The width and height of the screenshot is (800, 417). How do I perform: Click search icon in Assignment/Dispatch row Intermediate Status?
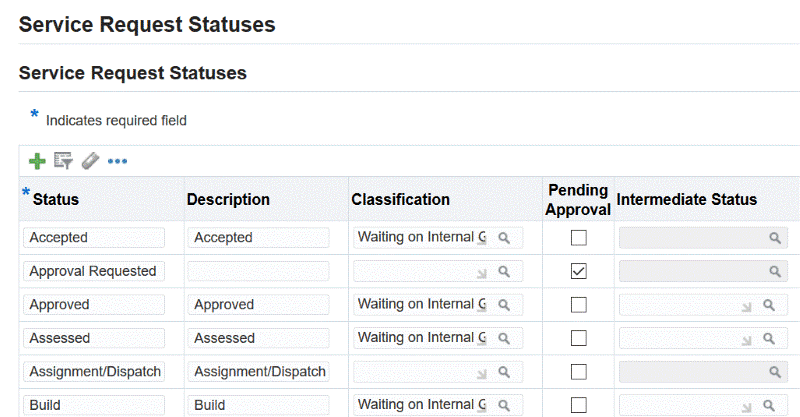coord(774,372)
